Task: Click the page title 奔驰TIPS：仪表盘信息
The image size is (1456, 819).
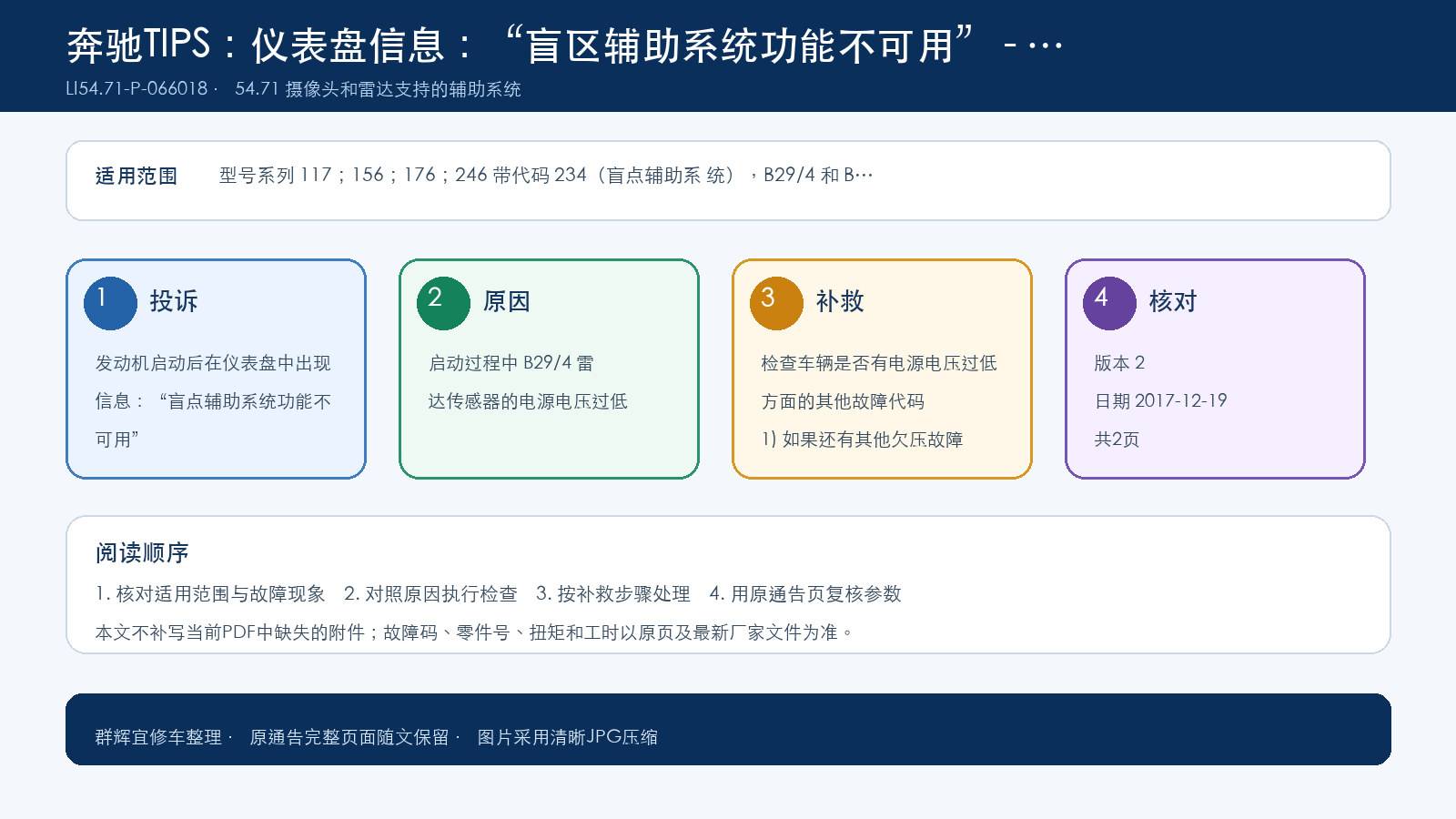Action: tap(256, 45)
